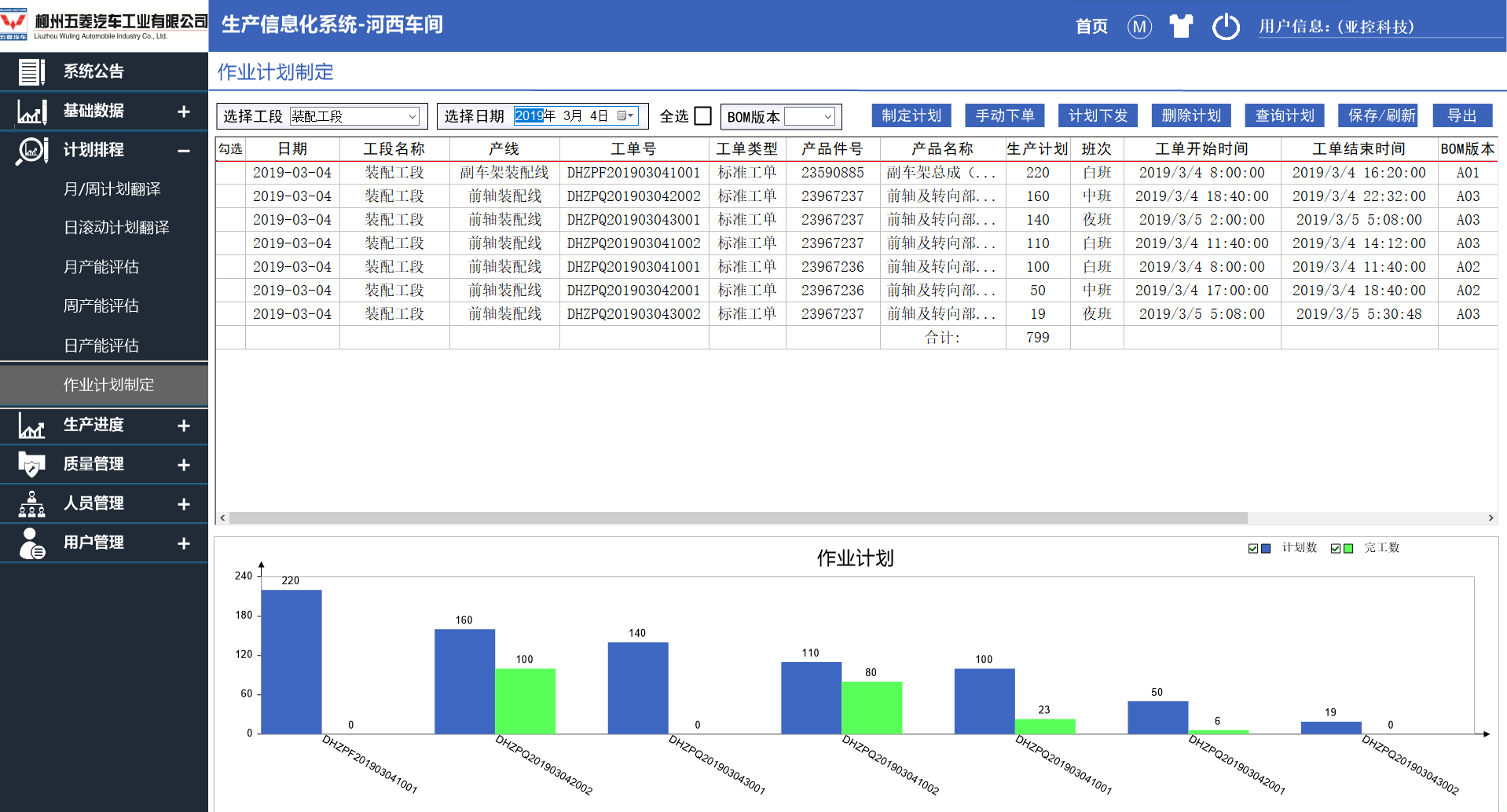Click the table scrollbar left arrow
This screenshot has height=812, width=1507.
click(223, 518)
